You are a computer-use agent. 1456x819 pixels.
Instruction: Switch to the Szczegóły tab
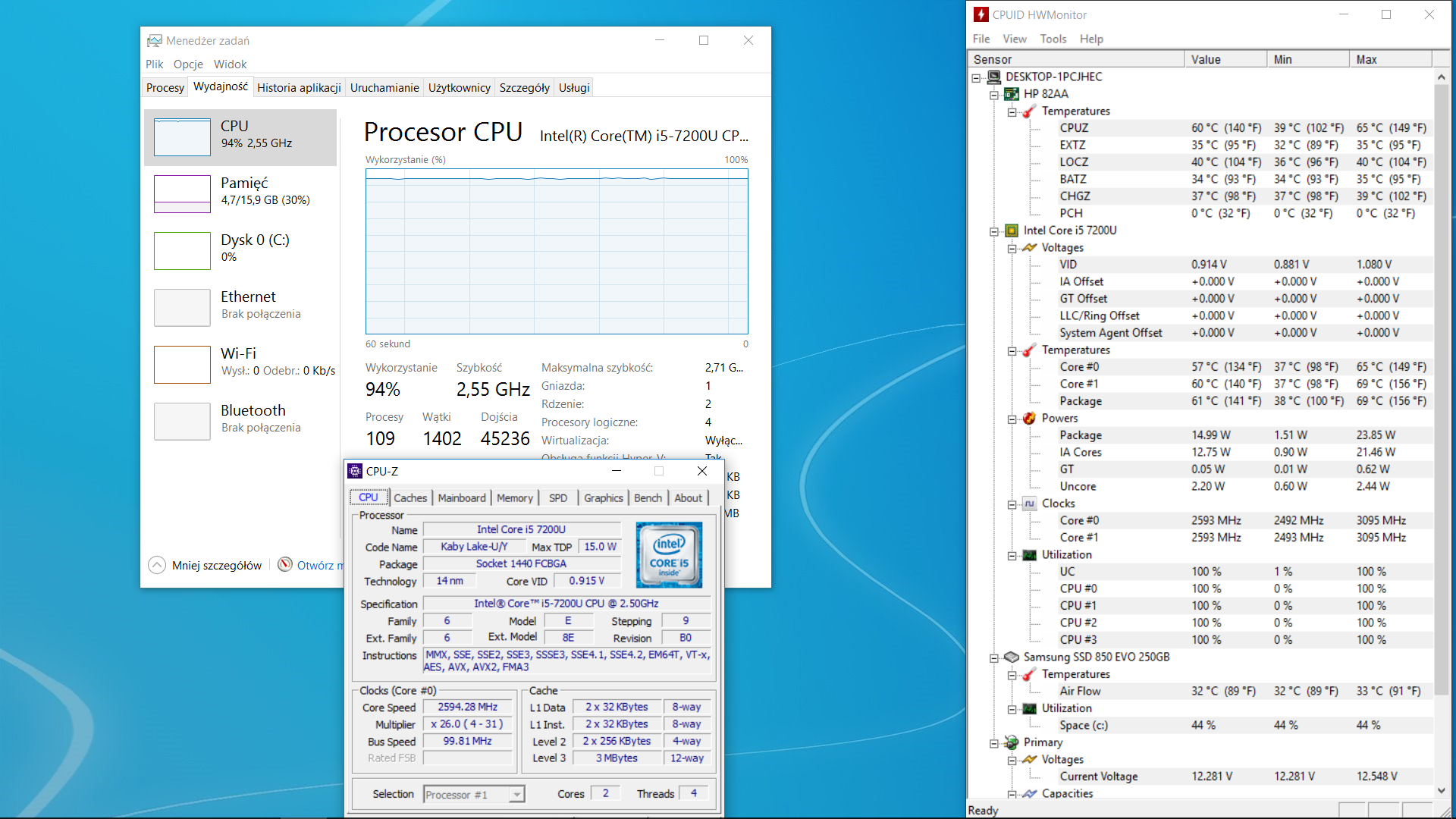point(524,88)
